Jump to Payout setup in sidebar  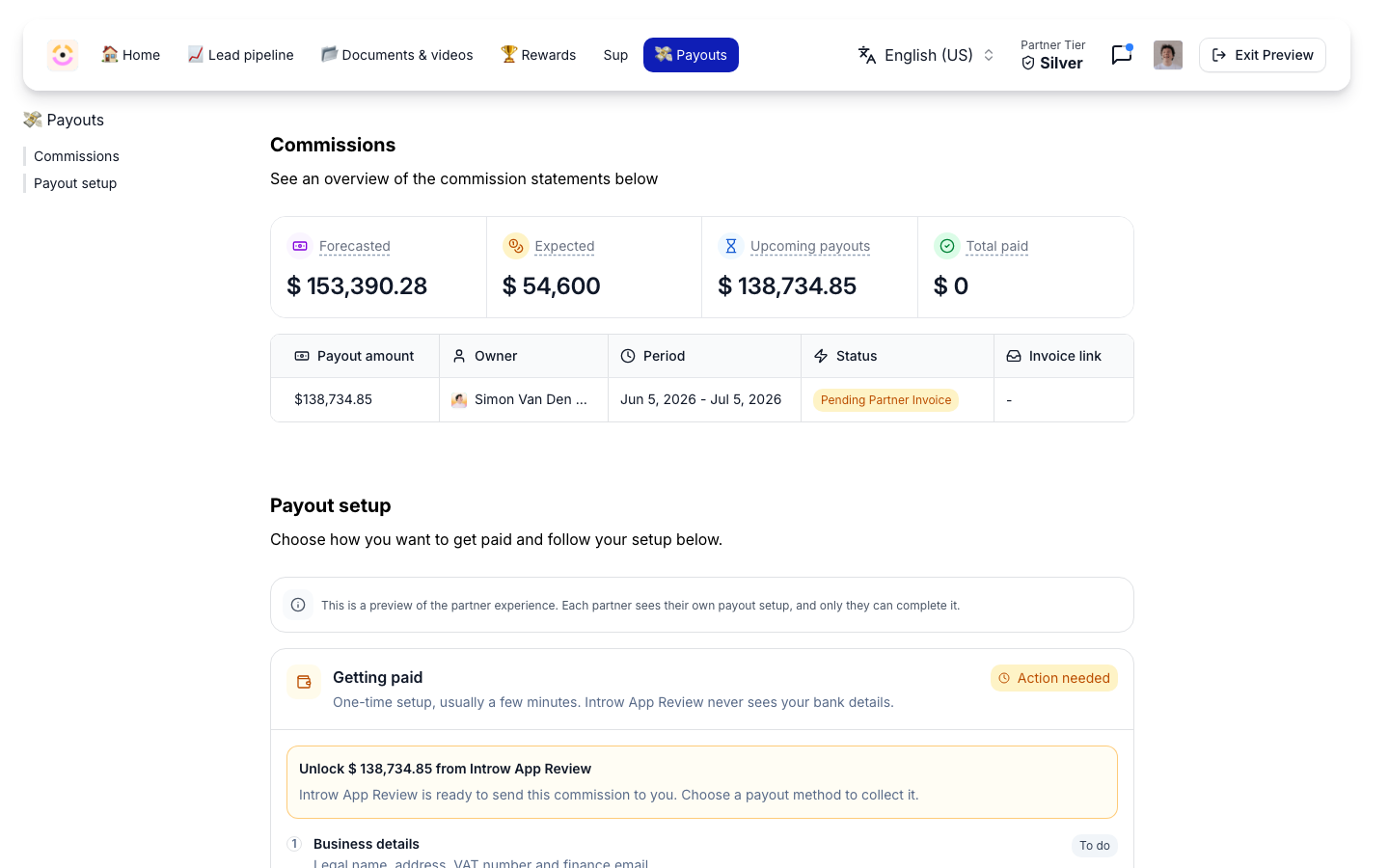coord(75,183)
